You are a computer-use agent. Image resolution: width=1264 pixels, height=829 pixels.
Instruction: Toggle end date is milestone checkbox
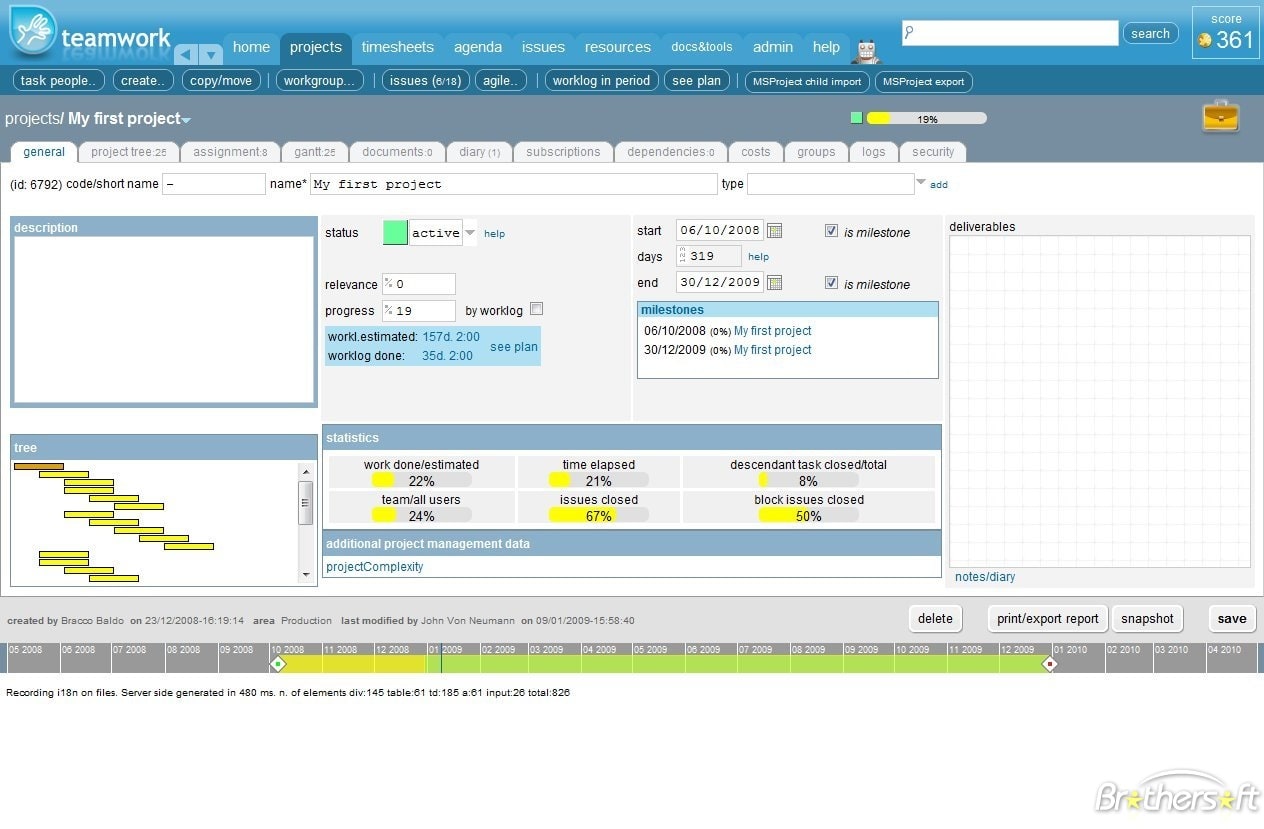(x=831, y=283)
